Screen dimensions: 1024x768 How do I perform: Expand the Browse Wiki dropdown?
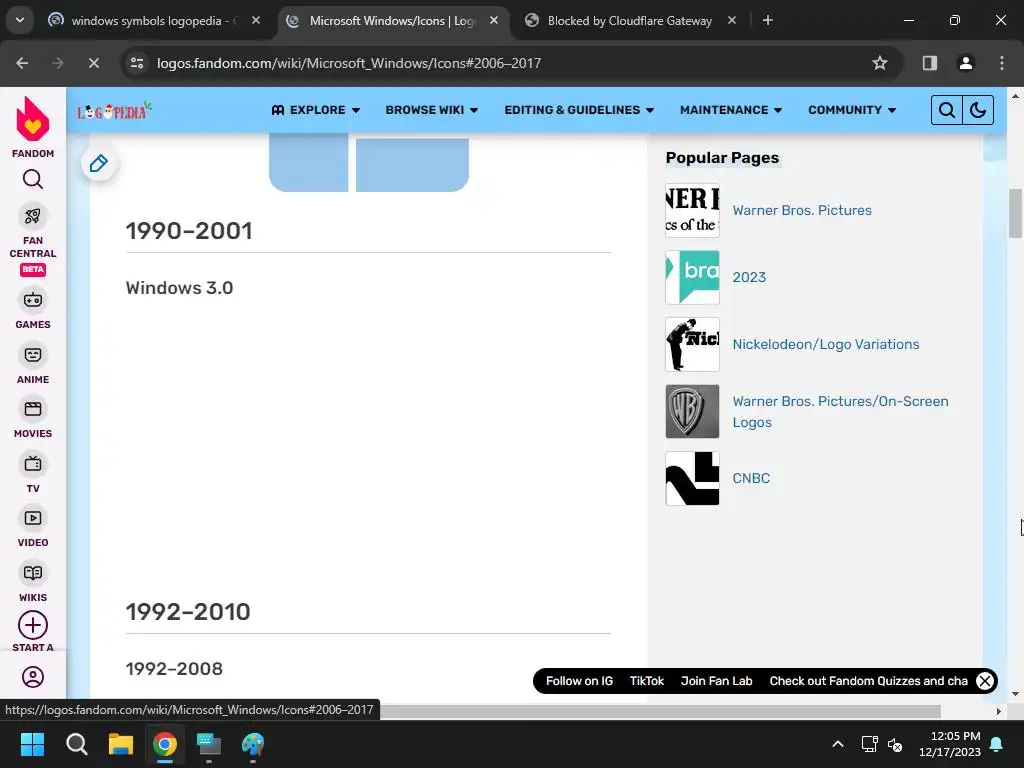pyautogui.click(x=432, y=110)
